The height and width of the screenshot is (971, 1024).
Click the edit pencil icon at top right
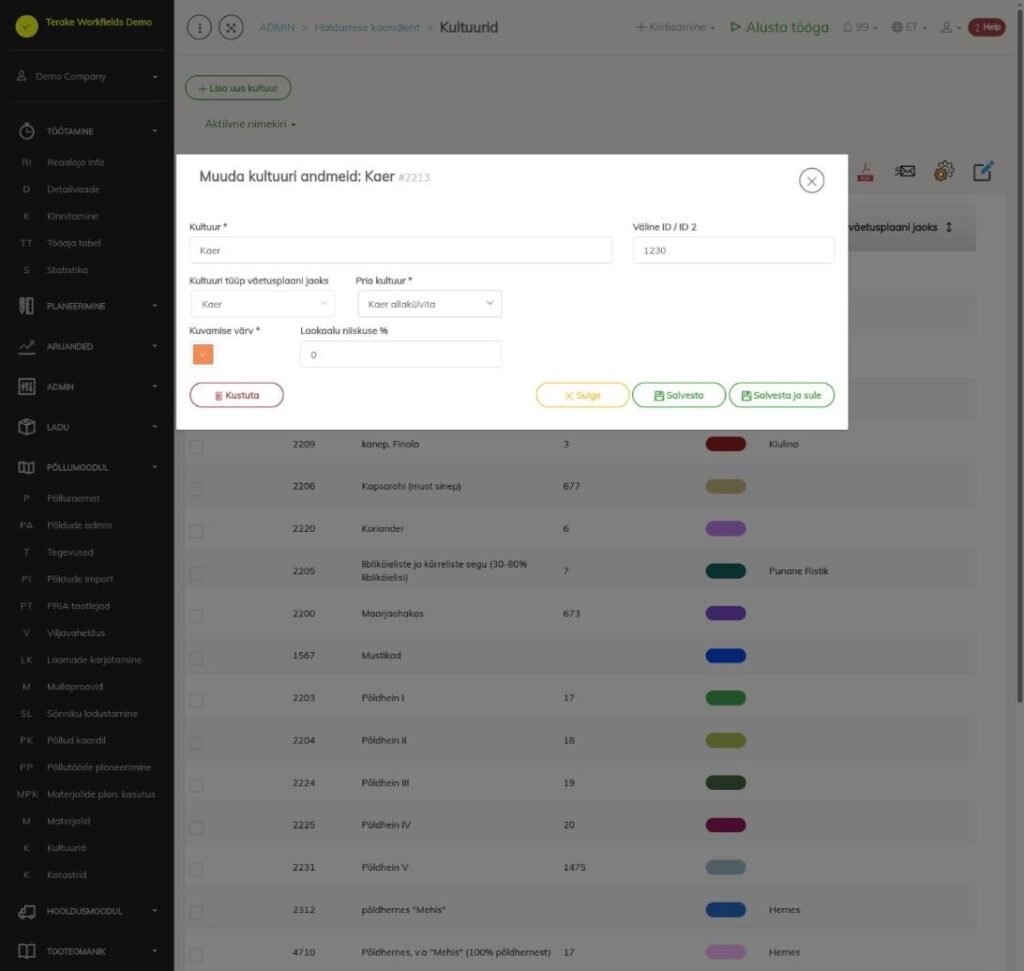983,171
